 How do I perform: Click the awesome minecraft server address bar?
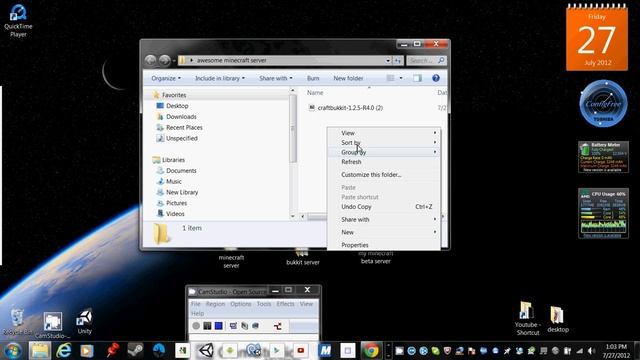(x=284, y=60)
